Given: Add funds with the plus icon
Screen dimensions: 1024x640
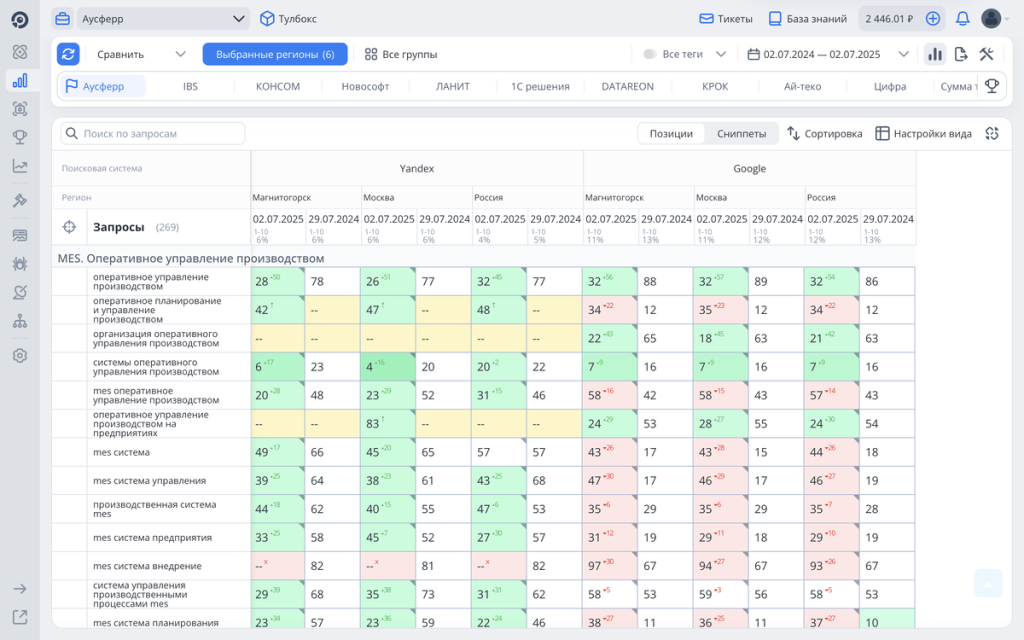Looking at the screenshot, I should click(933, 19).
